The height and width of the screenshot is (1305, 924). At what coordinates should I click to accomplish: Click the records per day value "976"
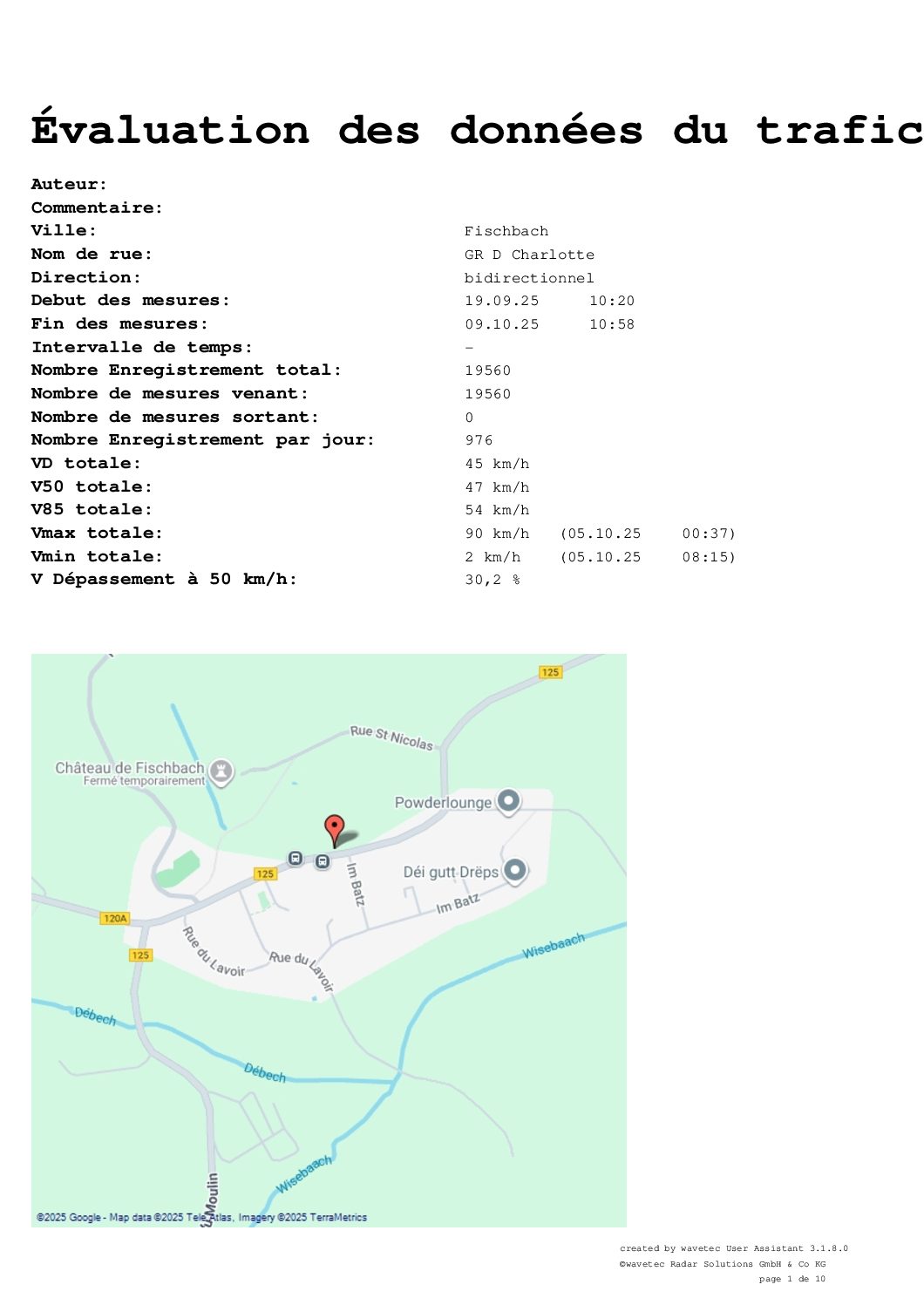tap(479, 440)
